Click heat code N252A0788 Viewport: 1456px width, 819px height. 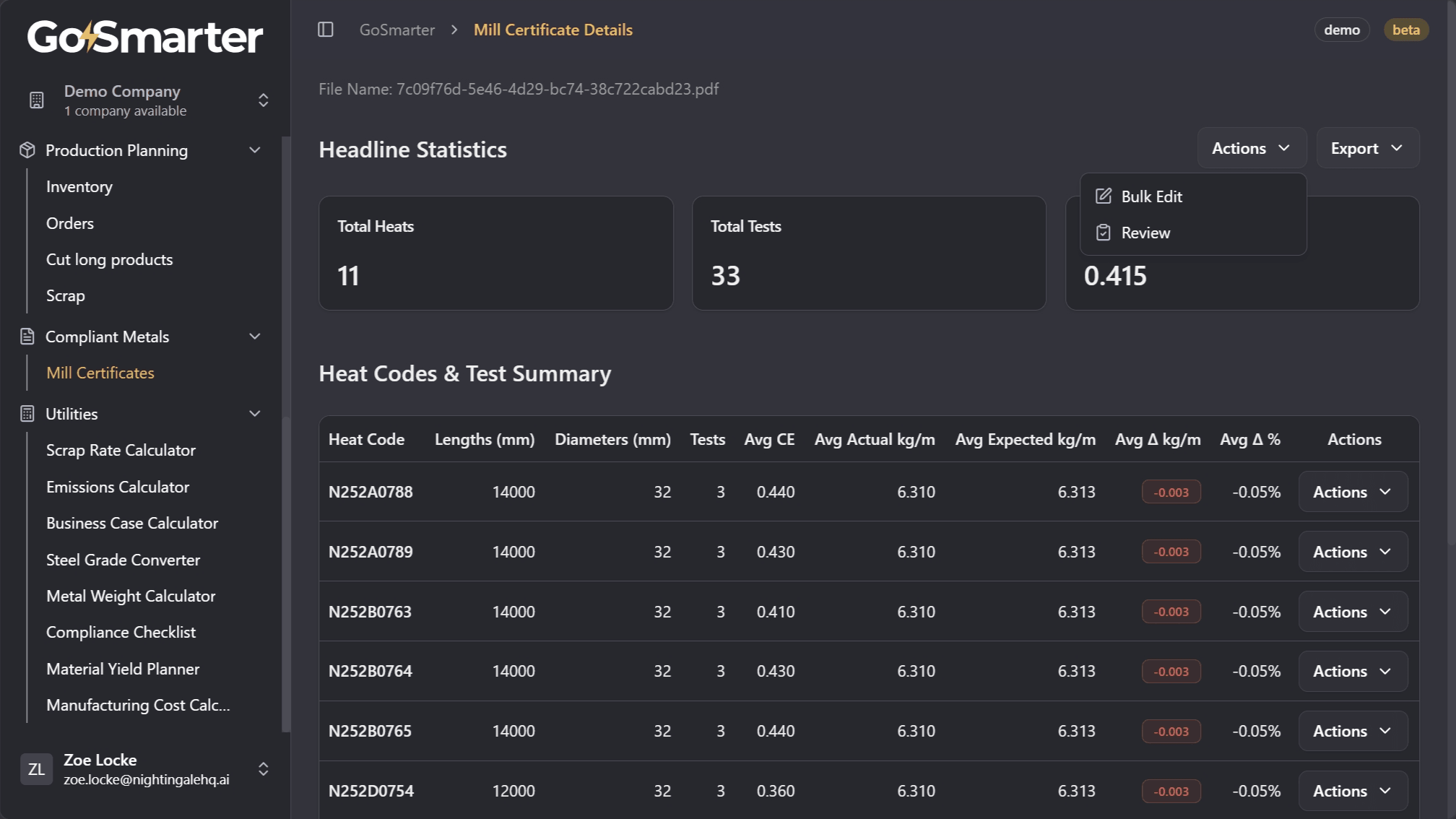tap(370, 492)
